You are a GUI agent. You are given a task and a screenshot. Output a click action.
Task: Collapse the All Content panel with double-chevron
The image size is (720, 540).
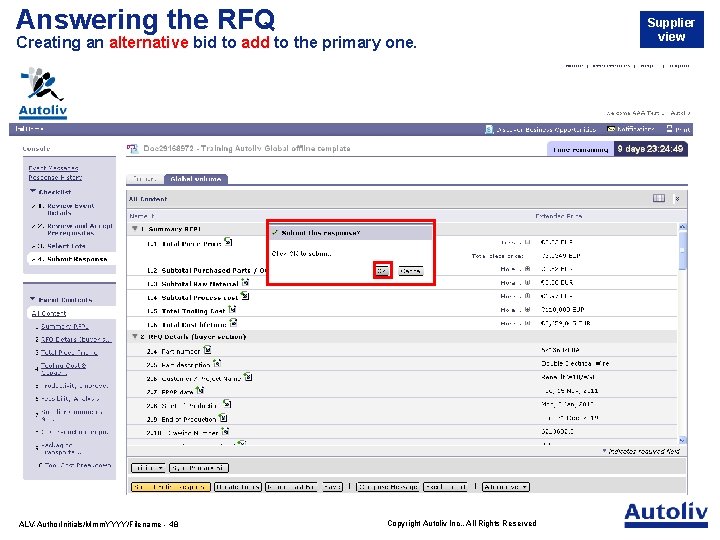(x=677, y=198)
